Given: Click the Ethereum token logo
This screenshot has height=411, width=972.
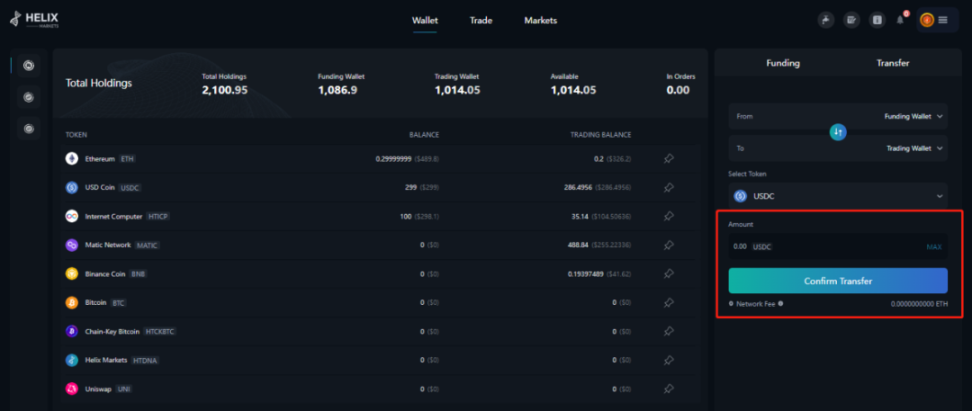Looking at the screenshot, I should click(72, 159).
